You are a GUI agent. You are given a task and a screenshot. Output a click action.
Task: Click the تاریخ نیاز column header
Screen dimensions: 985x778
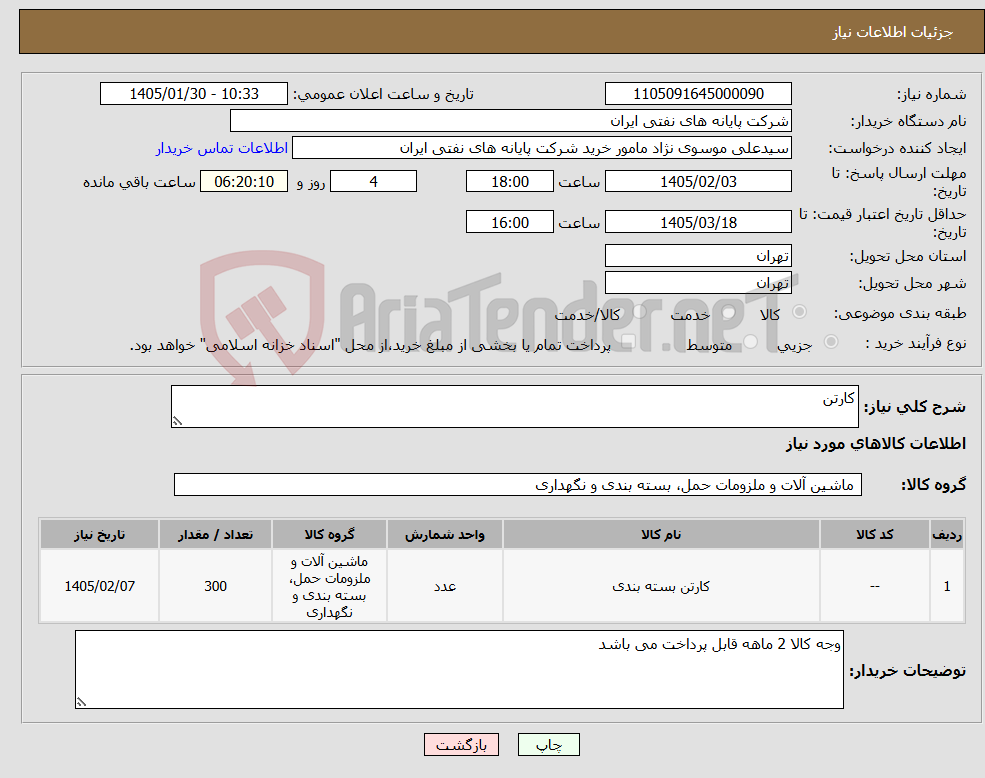[99, 535]
